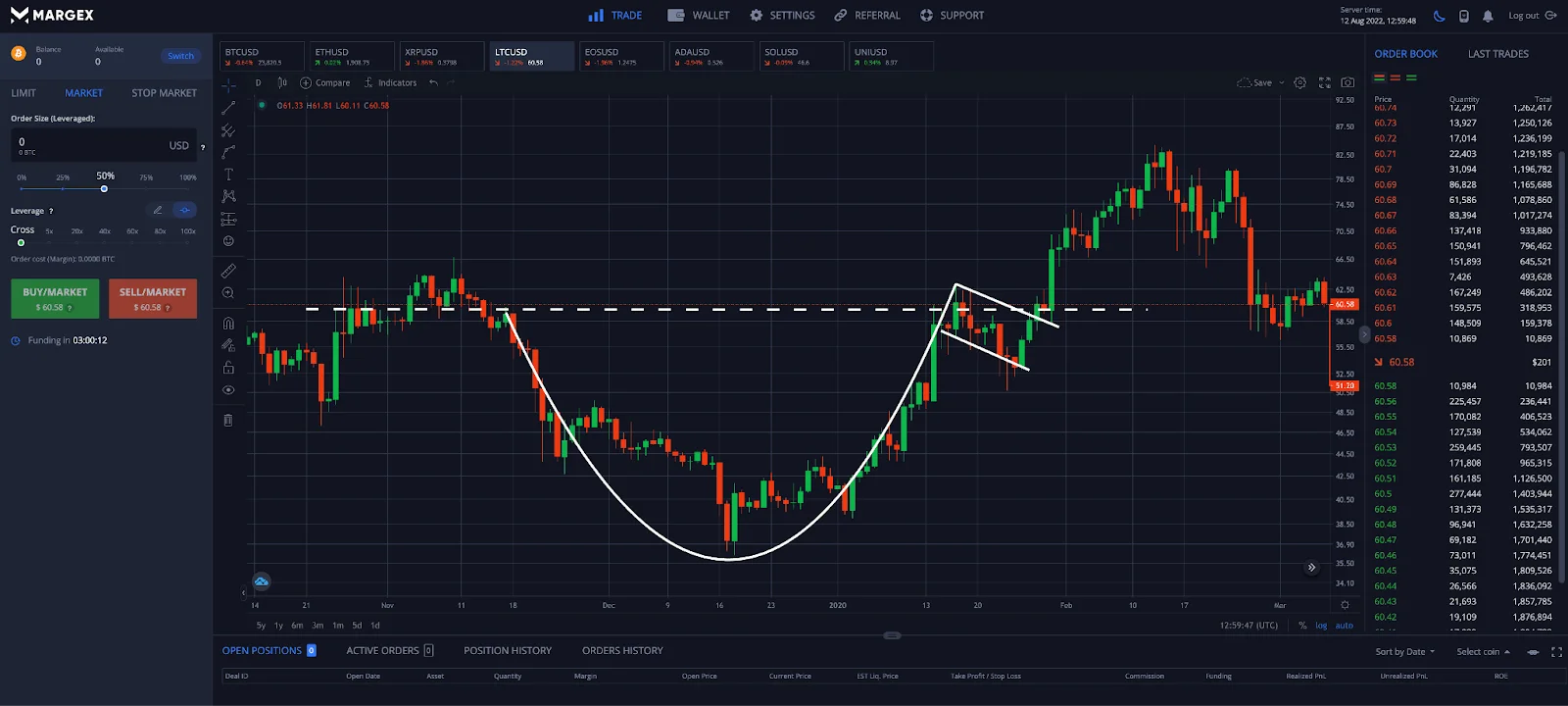
Task: Pick the ruler measure tool
Action: (228, 271)
